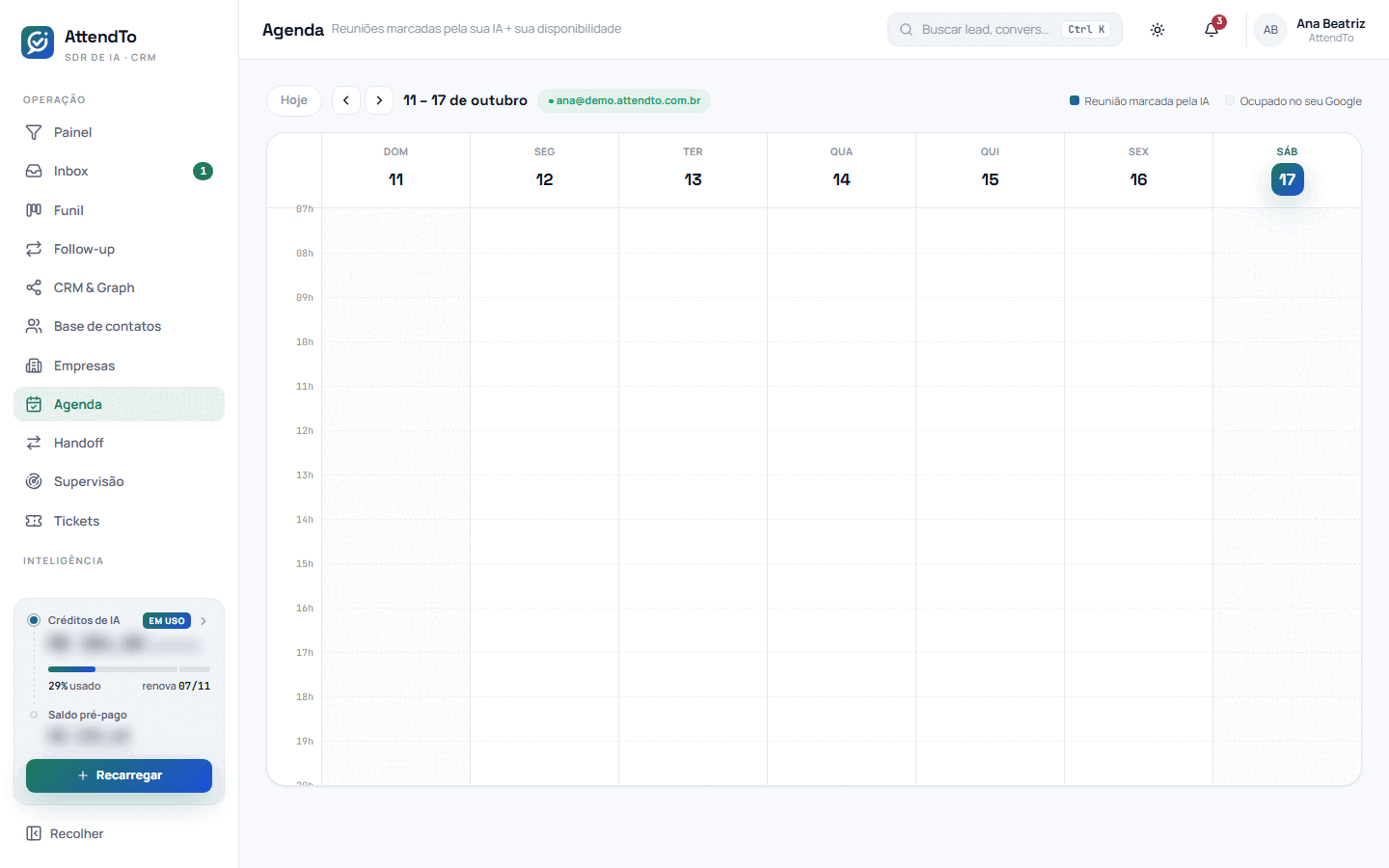Click the Handoff arrows icon

(34, 443)
